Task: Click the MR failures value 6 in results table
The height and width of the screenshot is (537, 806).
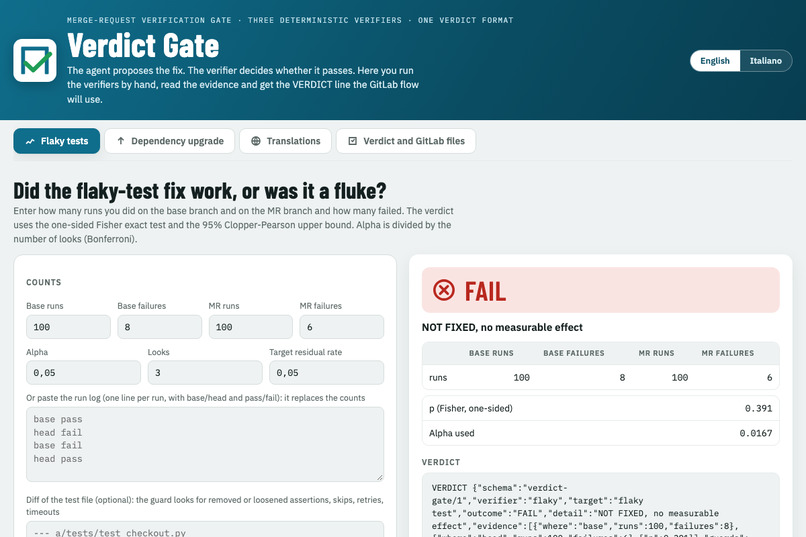Action: click(769, 377)
